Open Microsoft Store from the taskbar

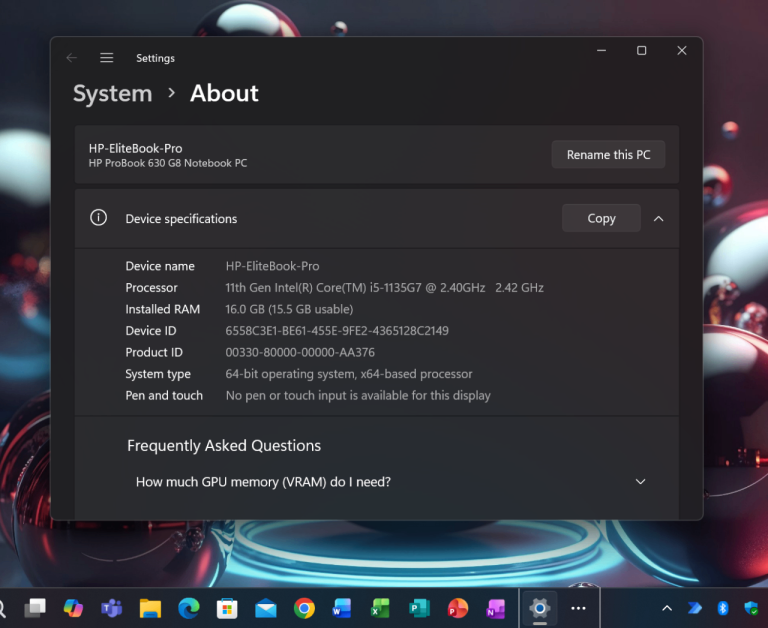(227, 608)
